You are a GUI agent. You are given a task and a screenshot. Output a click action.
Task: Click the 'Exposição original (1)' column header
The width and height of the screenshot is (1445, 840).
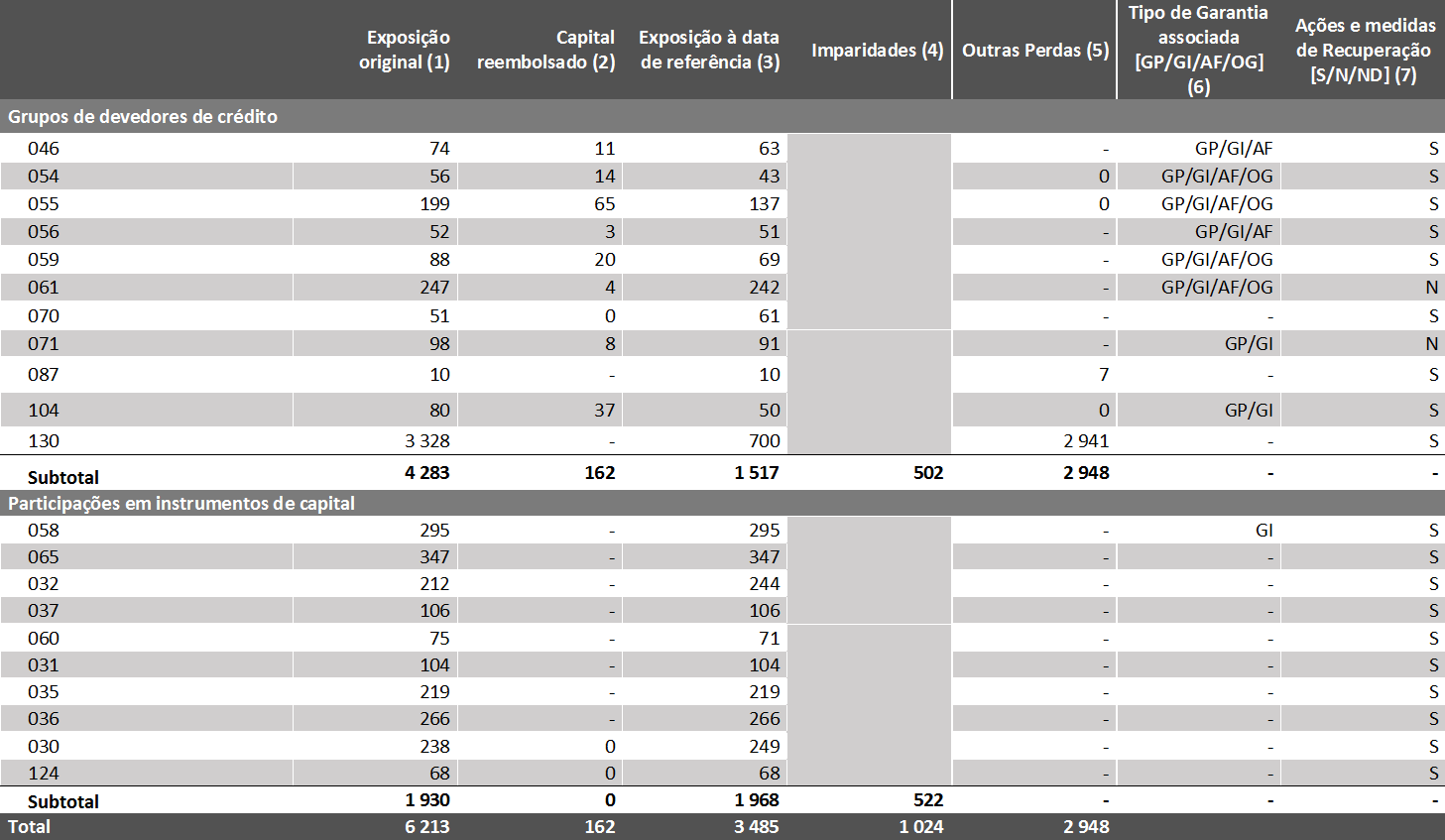(405, 50)
